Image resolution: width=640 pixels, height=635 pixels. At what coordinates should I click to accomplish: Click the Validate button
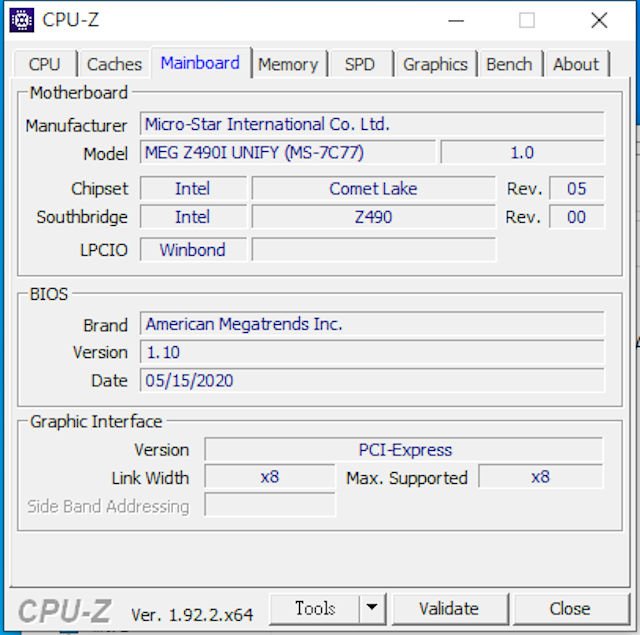click(449, 608)
